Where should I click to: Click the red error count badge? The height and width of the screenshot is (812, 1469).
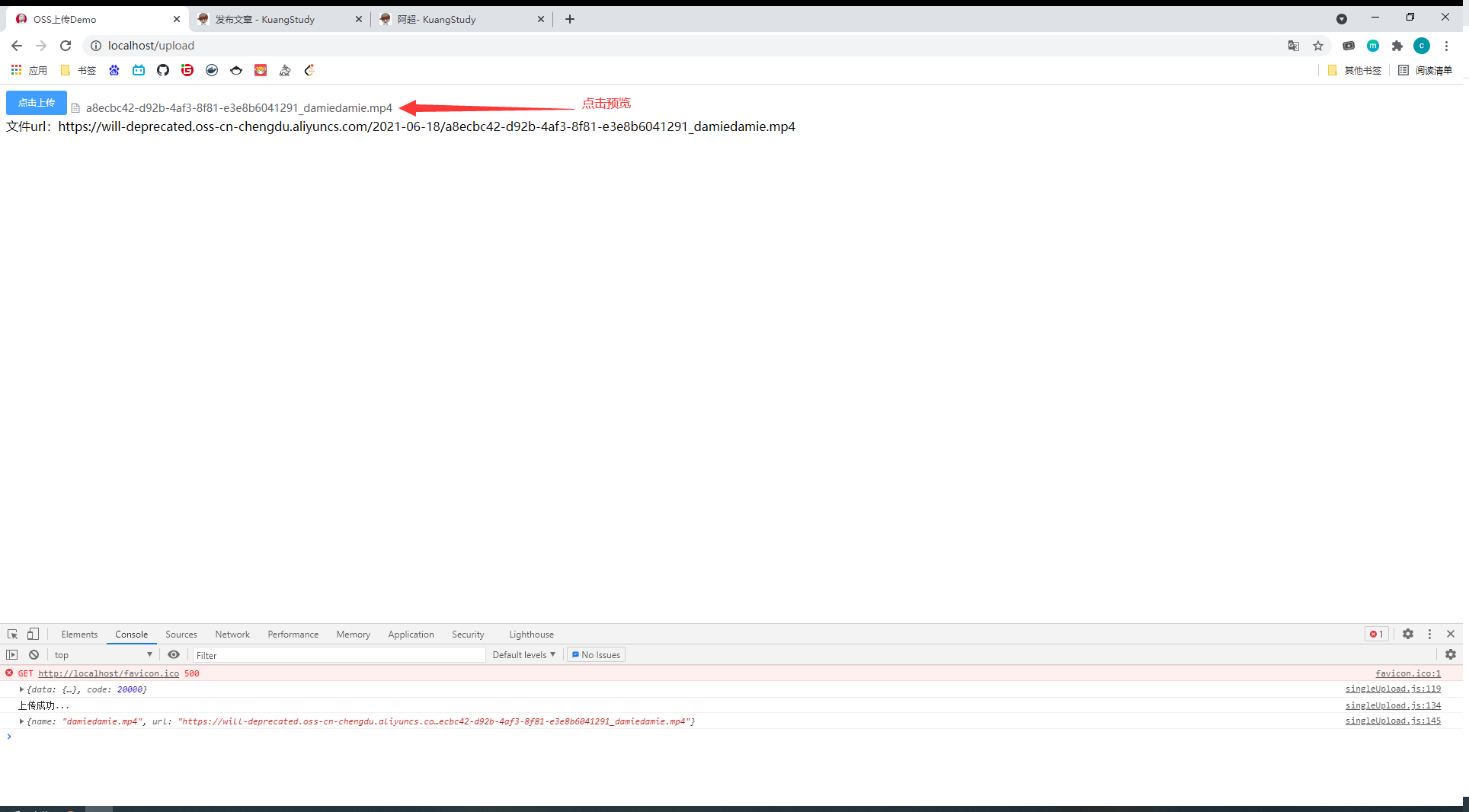(x=1377, y=634)
